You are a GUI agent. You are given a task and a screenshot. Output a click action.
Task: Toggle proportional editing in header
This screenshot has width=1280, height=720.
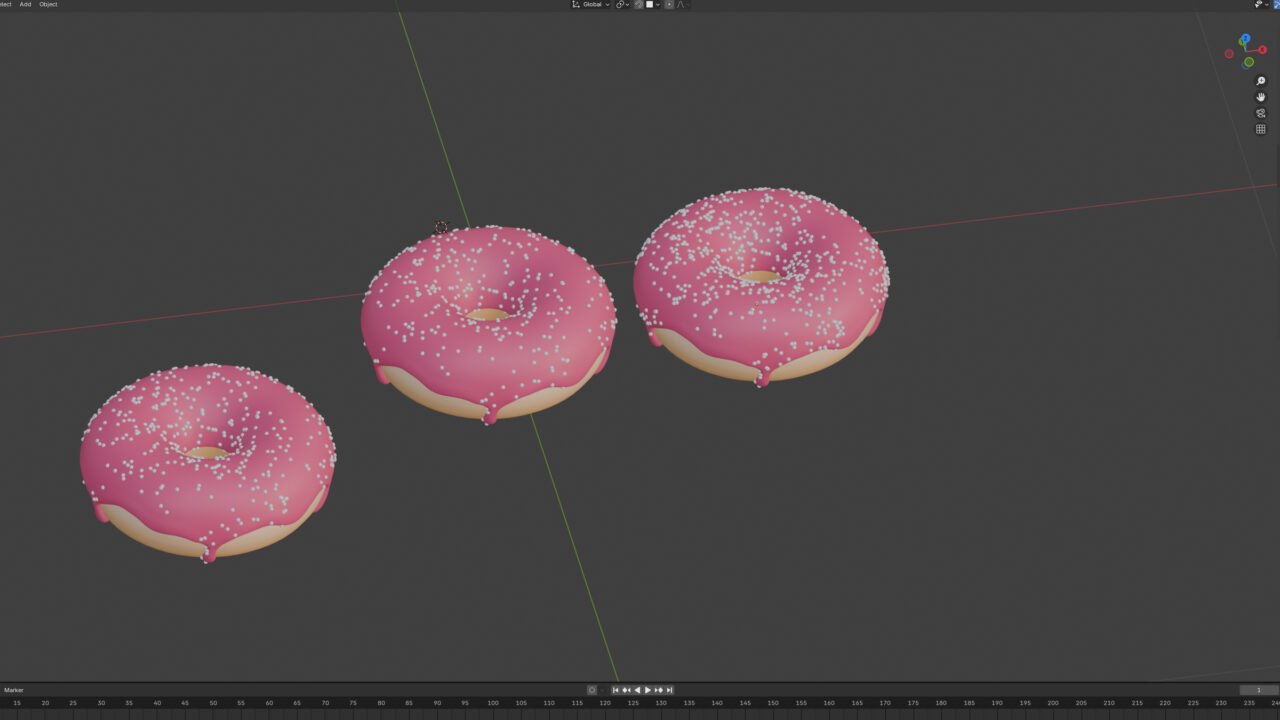669,5
